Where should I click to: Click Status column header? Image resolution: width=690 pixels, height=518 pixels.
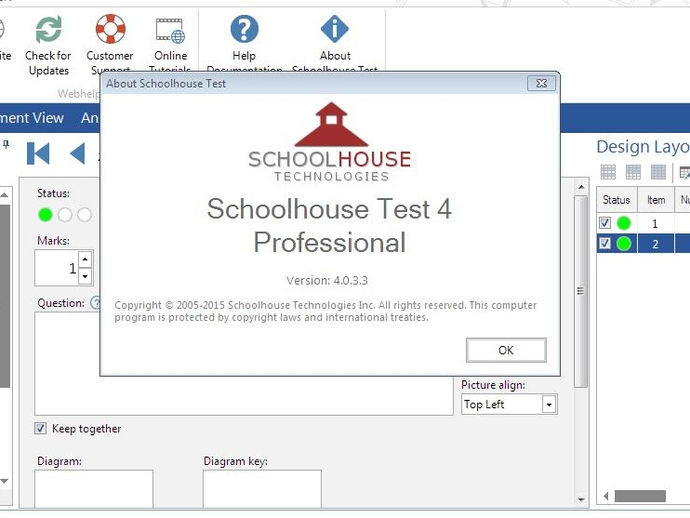click(617, 200)
